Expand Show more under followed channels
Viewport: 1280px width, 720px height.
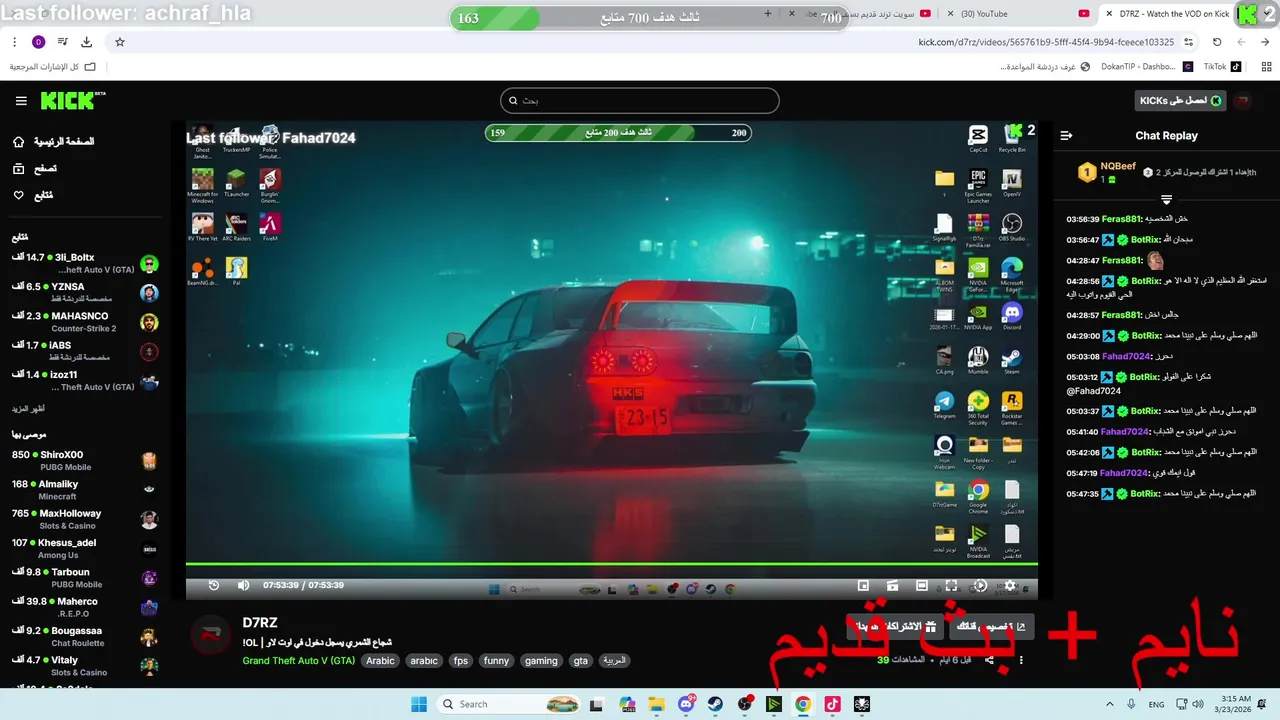[28, 409]
